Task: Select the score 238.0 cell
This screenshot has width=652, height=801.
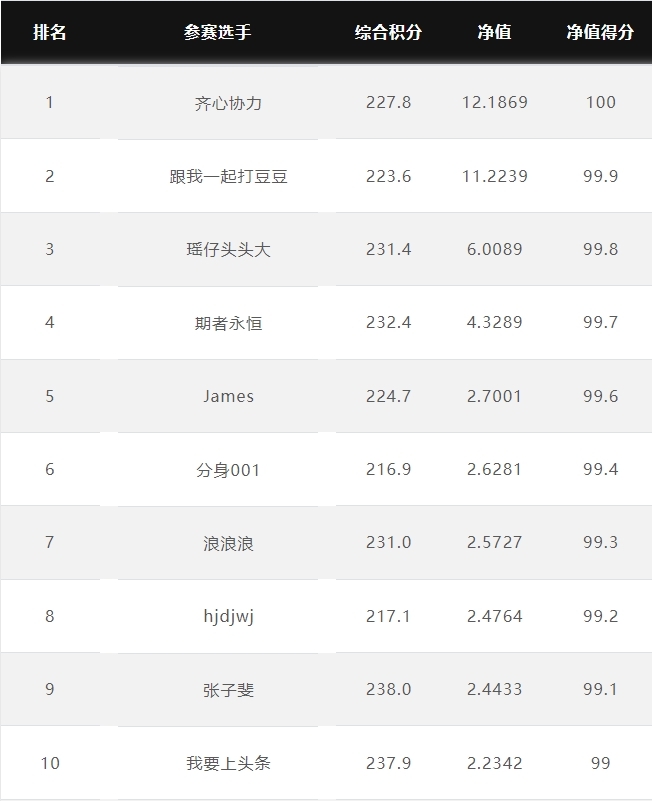Action: [x=388, y=689]
